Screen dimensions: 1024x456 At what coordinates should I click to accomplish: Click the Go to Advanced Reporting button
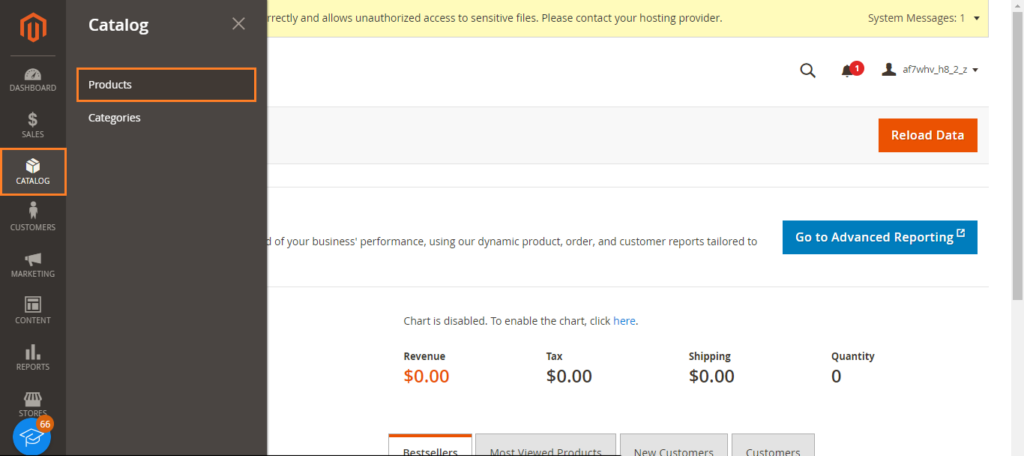pos(880,237)
